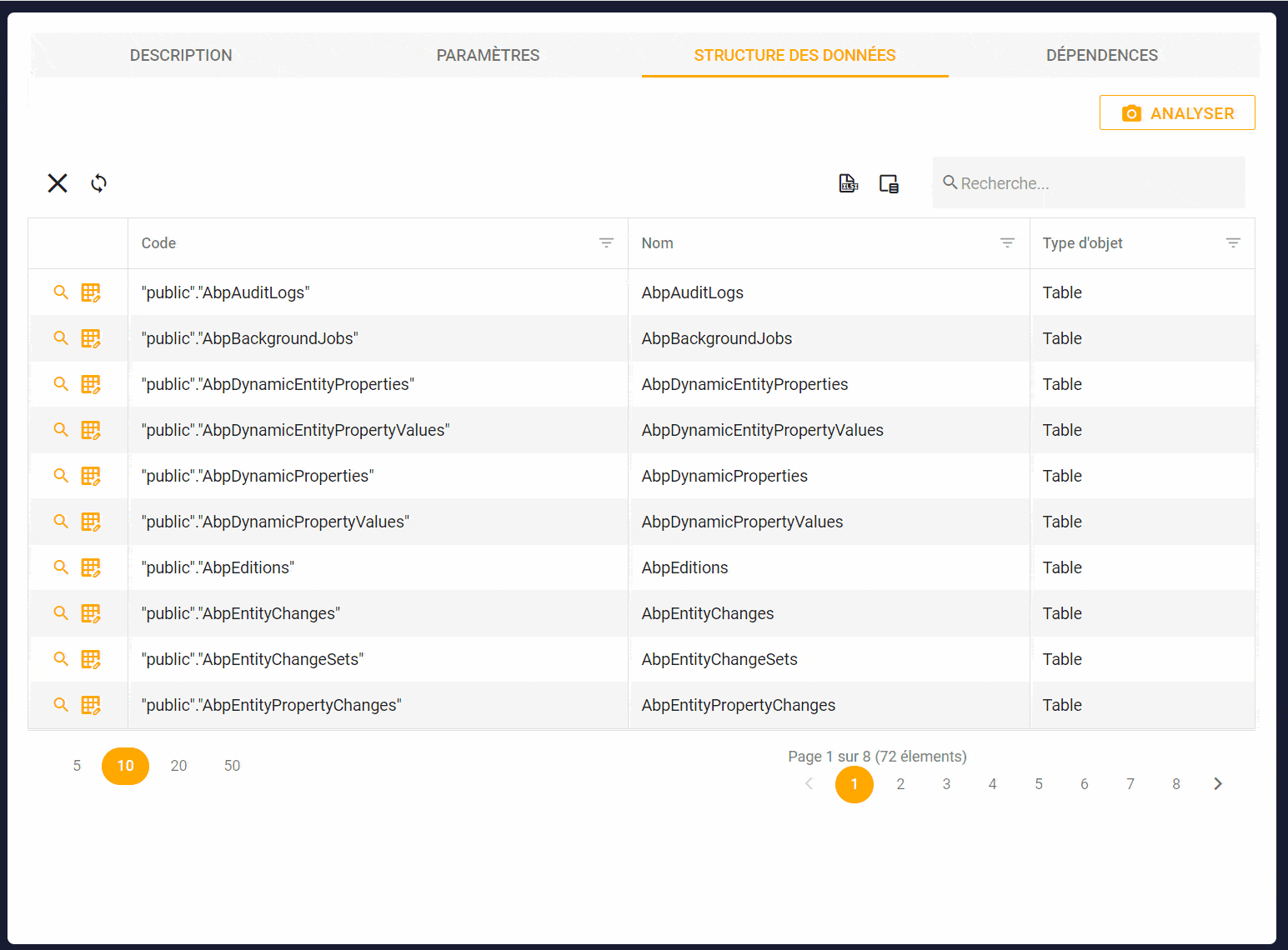Go to page 7 of results

pos(1130,784)
